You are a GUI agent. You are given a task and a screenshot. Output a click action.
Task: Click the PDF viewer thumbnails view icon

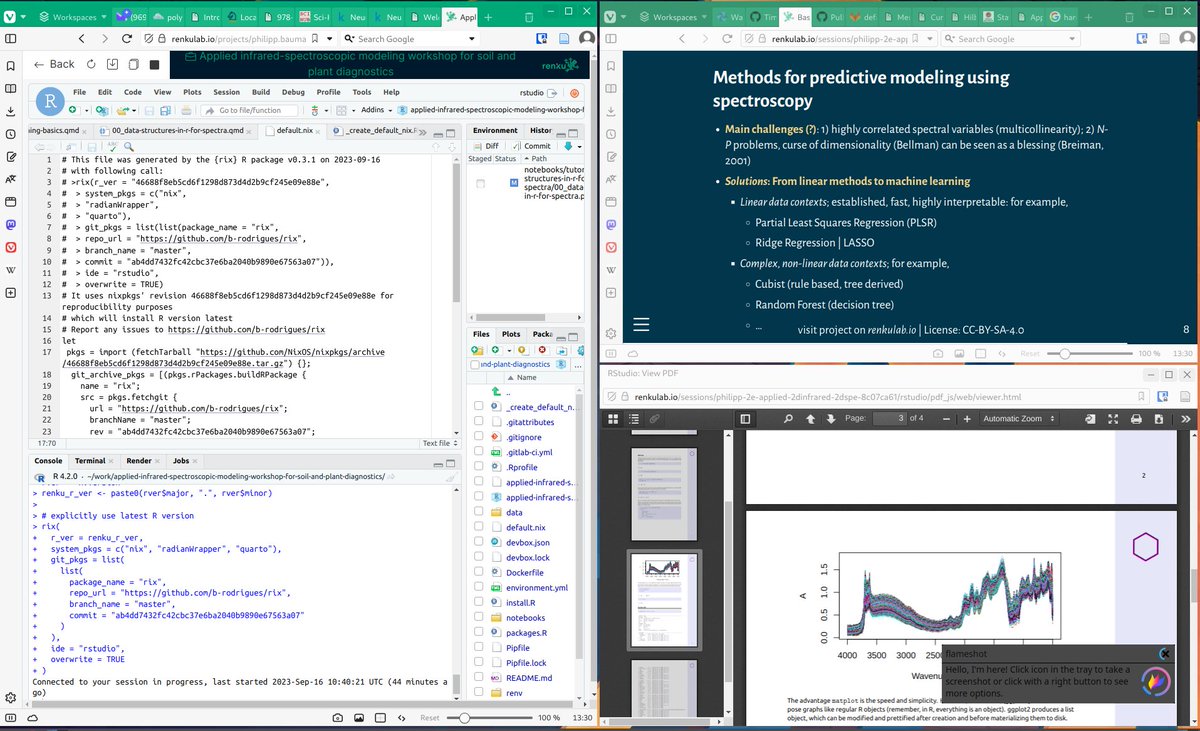coord(613,419)
